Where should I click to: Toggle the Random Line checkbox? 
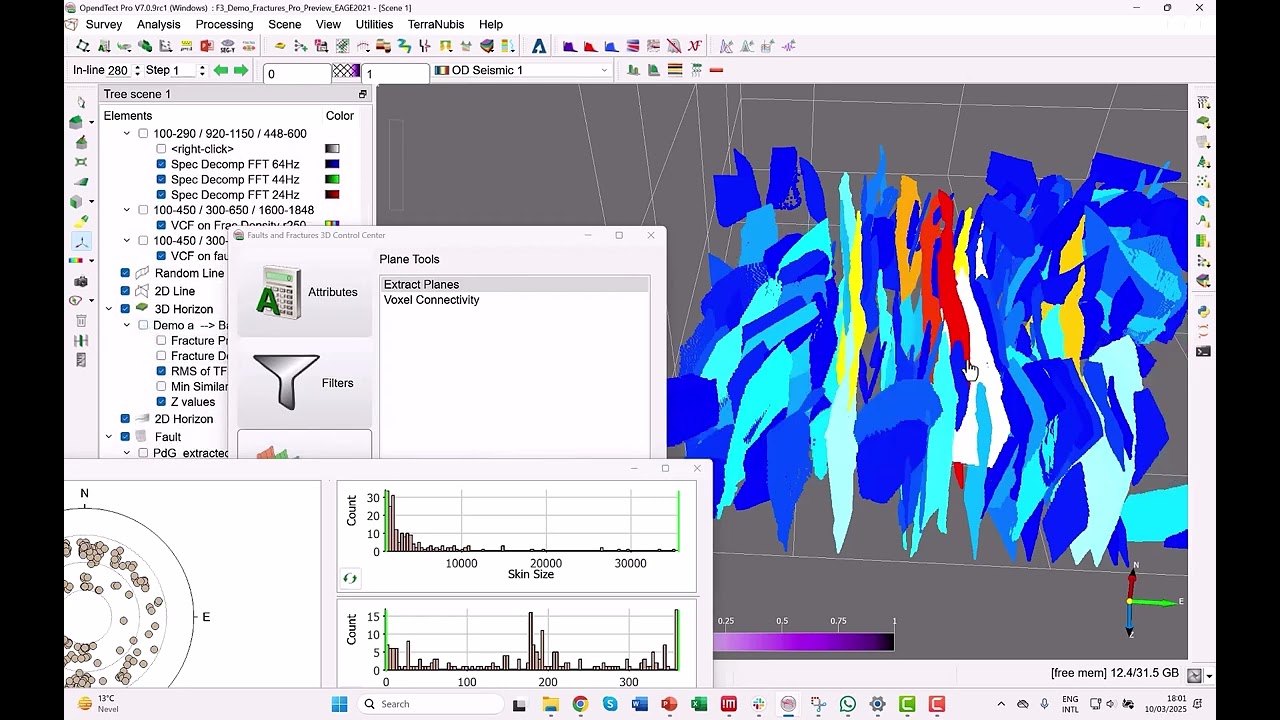125,273
